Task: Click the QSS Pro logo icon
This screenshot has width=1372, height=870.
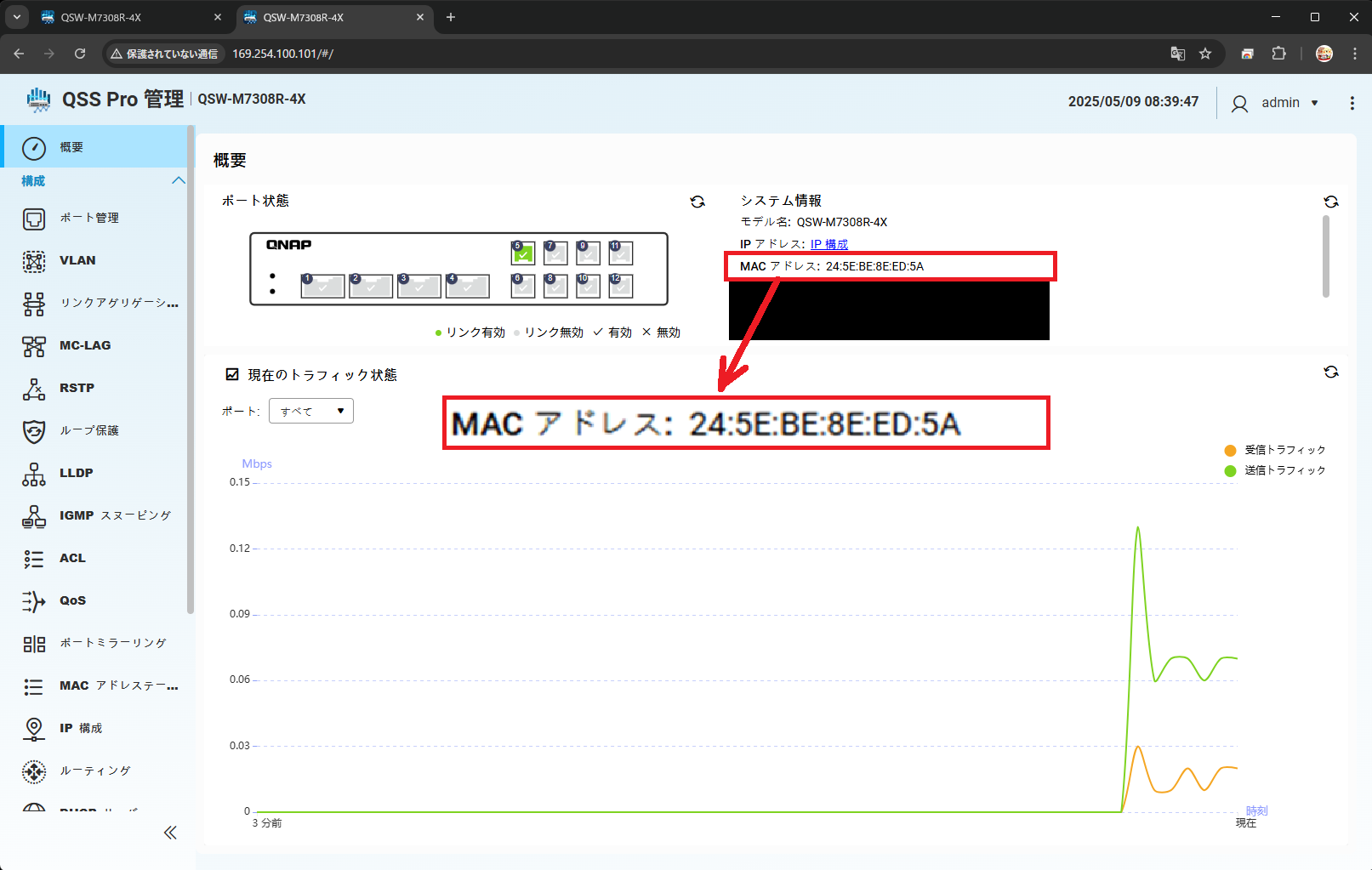Action: point(38,100)
